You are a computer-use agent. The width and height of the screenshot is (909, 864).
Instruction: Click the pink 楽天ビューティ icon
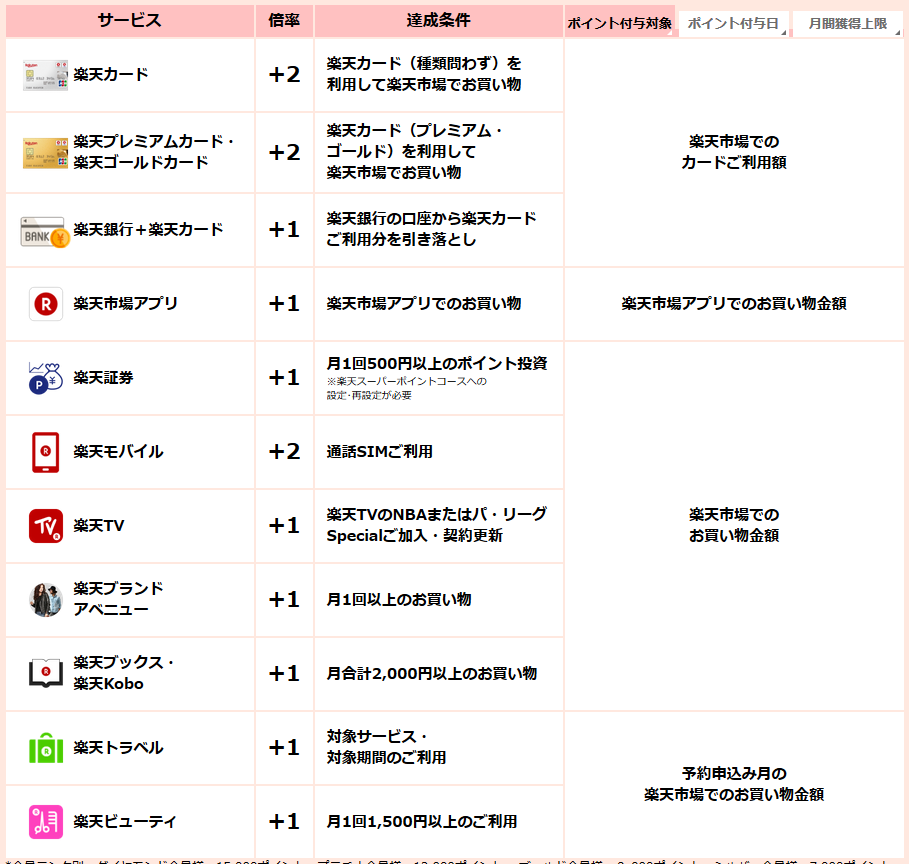46,822
